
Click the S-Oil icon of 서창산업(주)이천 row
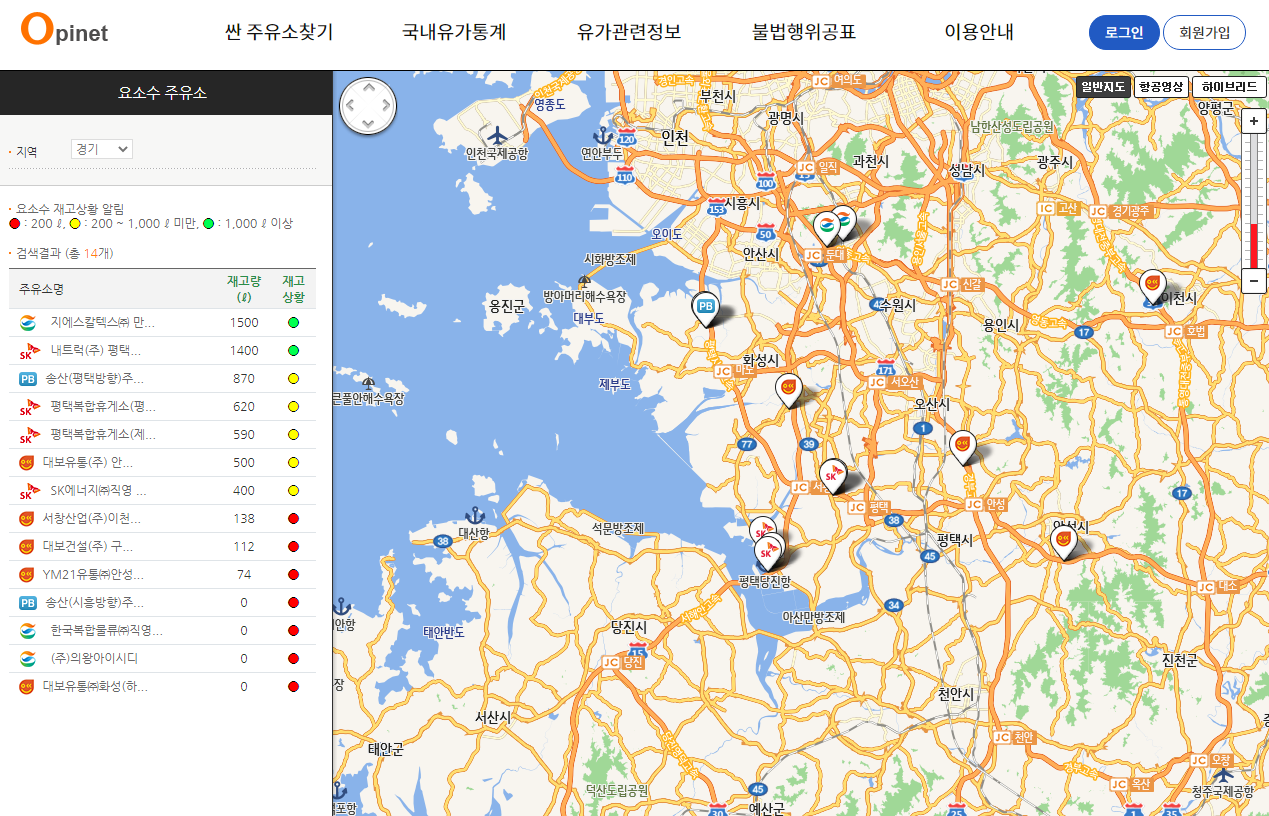point(27,519)
